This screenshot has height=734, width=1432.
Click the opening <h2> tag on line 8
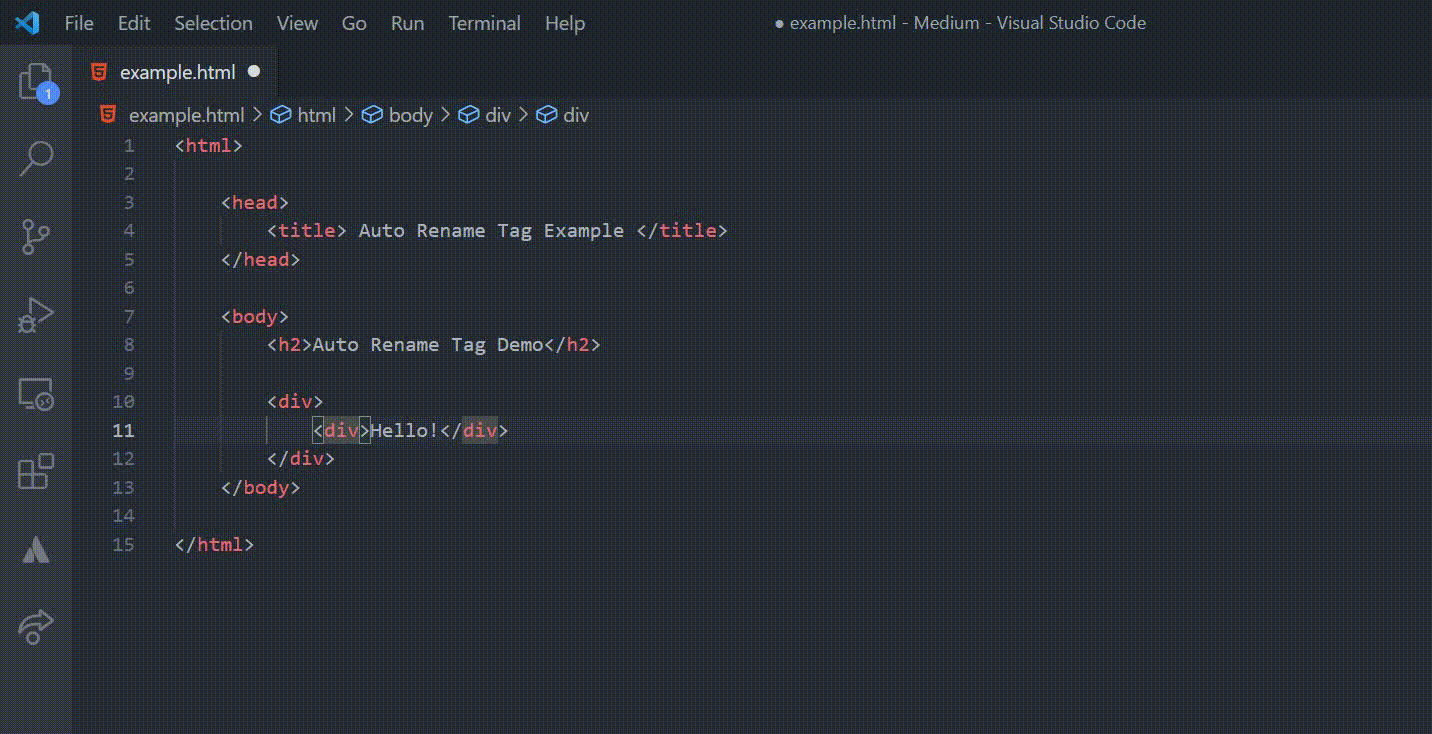(x=290, y=345)
